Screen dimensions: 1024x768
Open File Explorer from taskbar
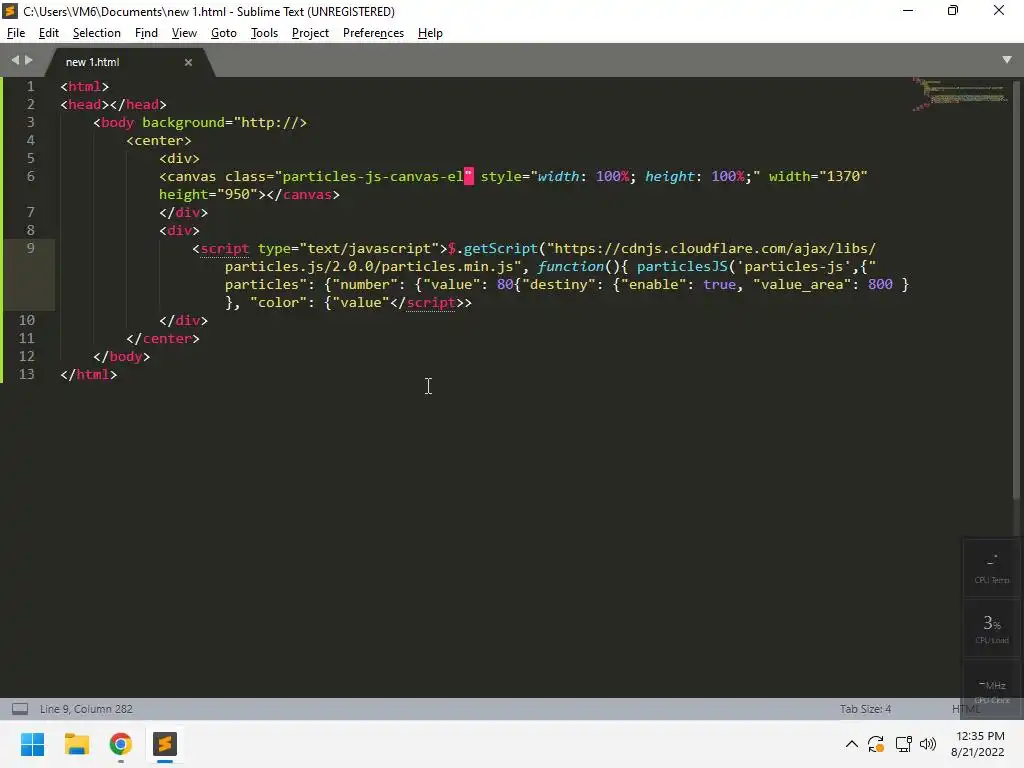pos(76,744)
